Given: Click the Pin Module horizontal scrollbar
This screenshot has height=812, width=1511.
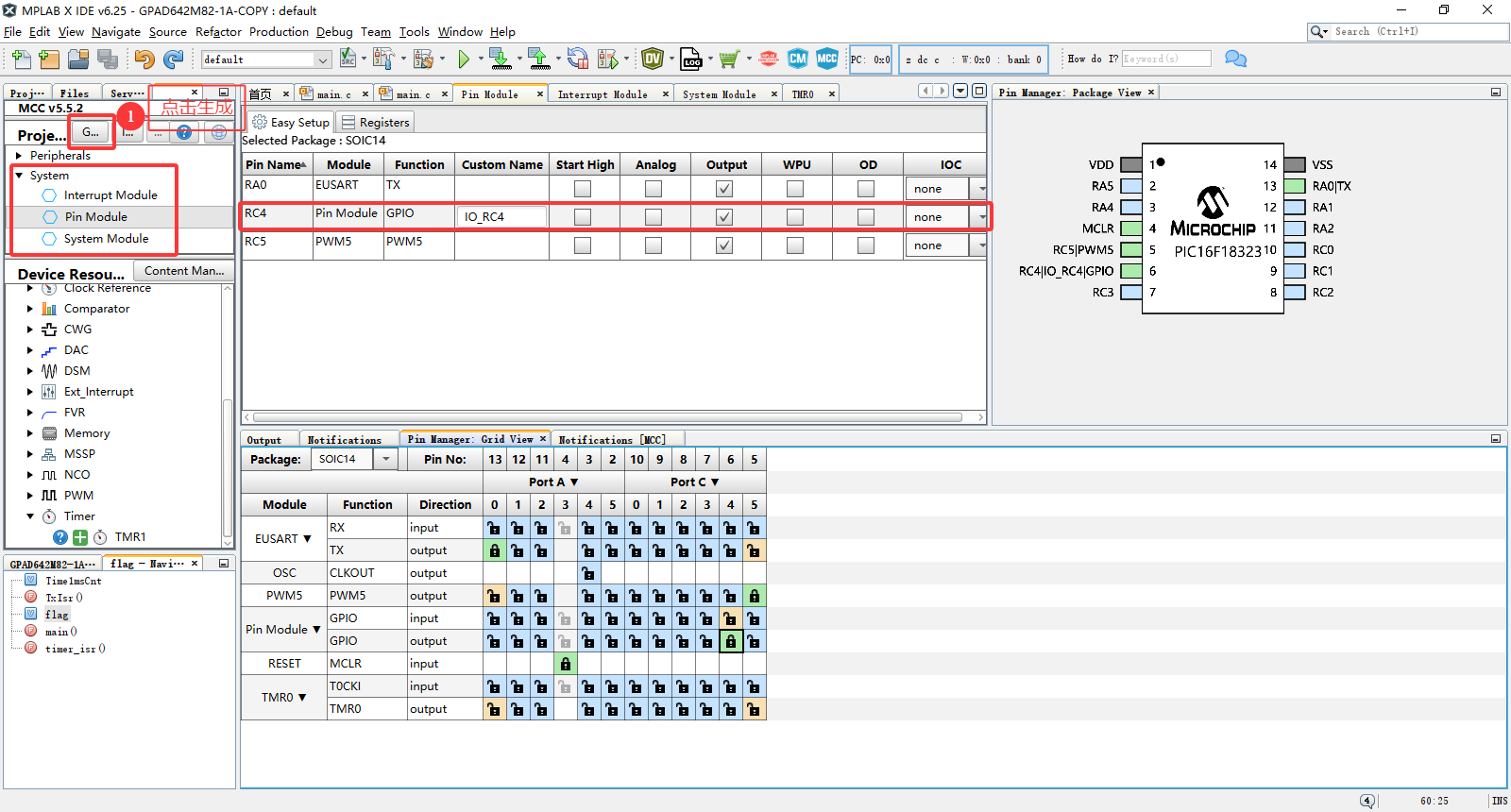Looking at the screenshot, I should pyautogui.click(x=608, y=416).
